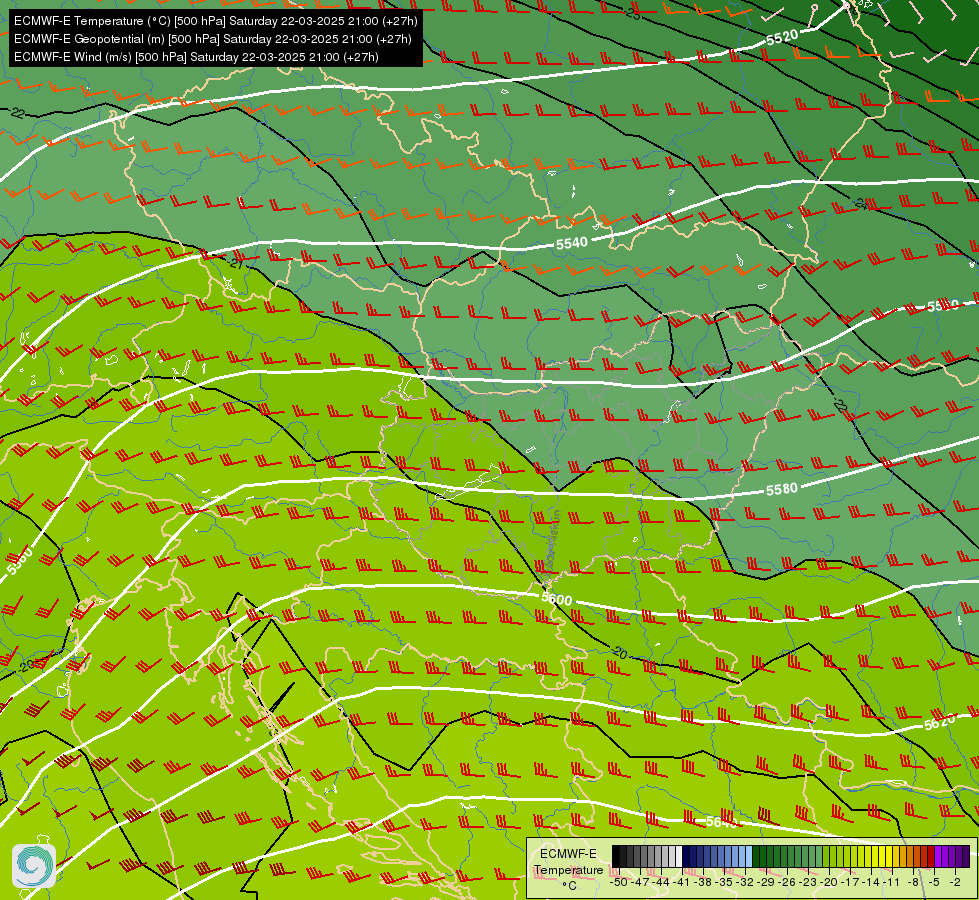This screenshot has height=900, width=979.
Task: Click the -38 tick label in the legend
Action: (x=703, y=882)
